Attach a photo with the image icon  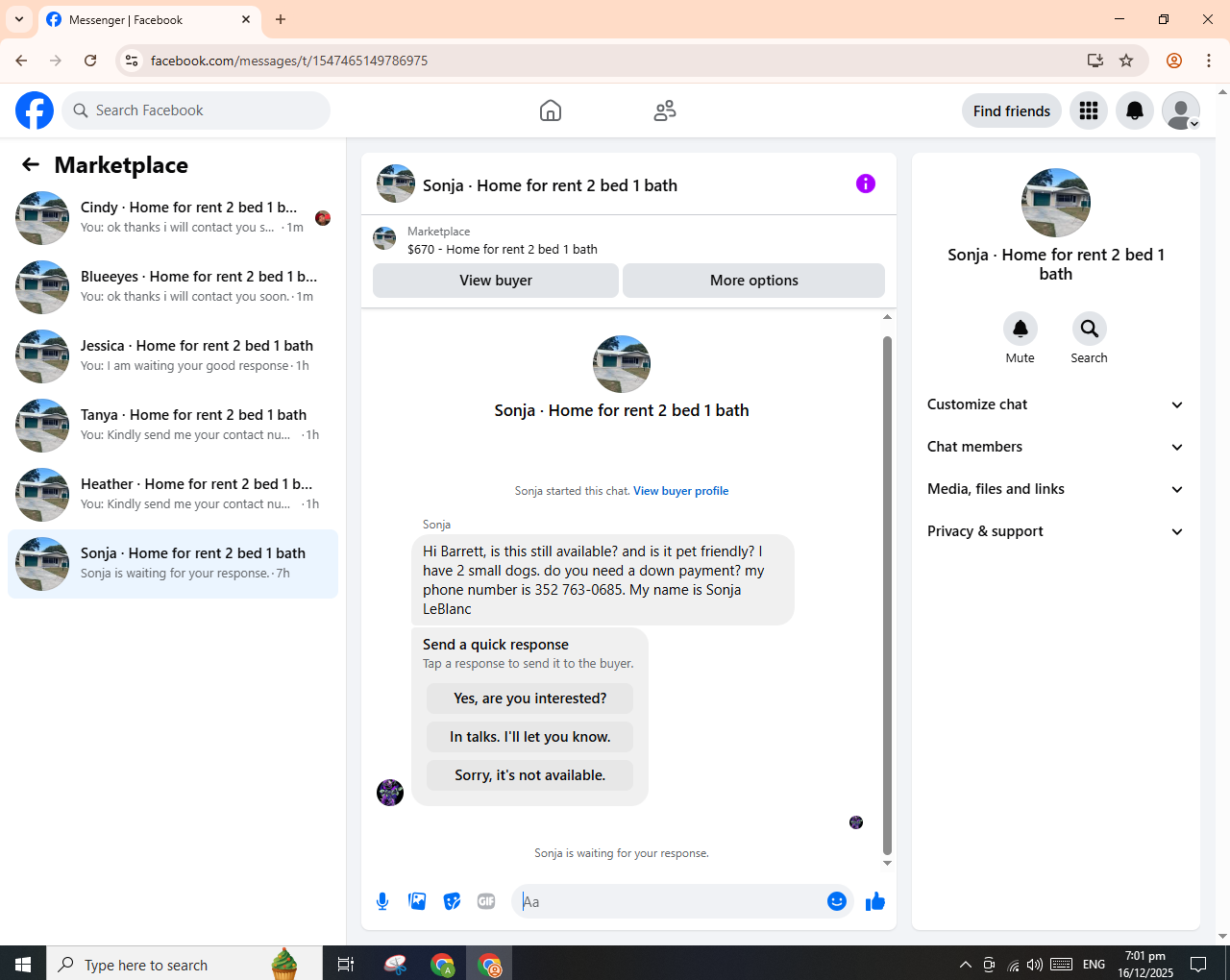pos(417,901)
